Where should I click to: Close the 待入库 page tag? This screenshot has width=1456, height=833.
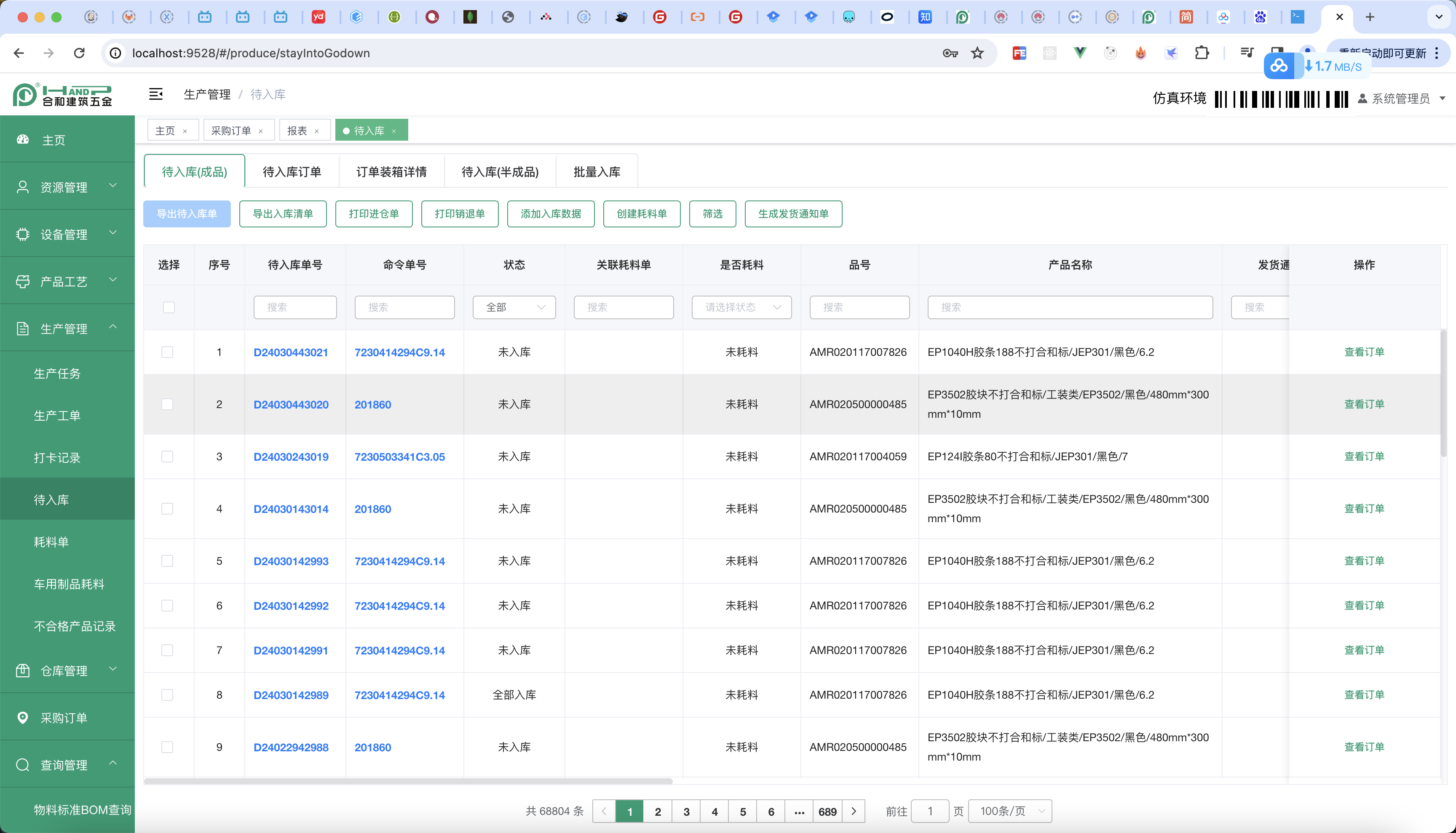pyautogui.click(x=394, y=131)
